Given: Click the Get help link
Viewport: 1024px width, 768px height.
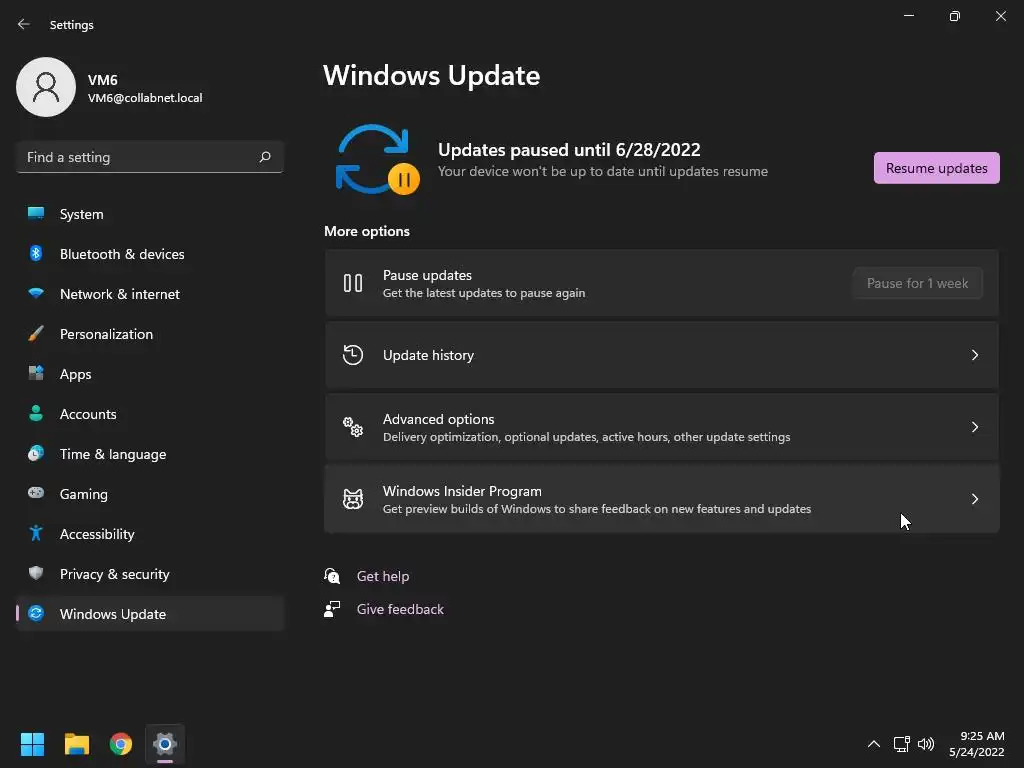Looking at the screenshot, I should point(383,576).
